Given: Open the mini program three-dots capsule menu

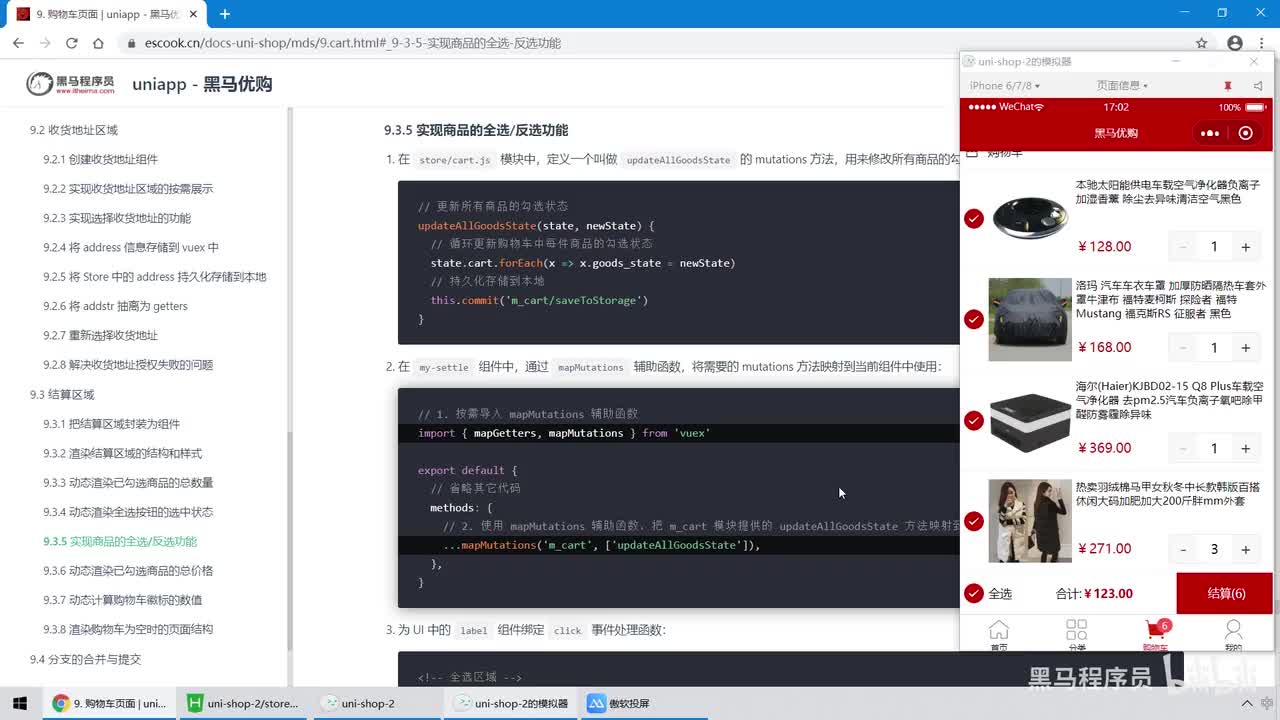Looking at the screenshot, I should pyautogui.click(x=1210, y=133).
